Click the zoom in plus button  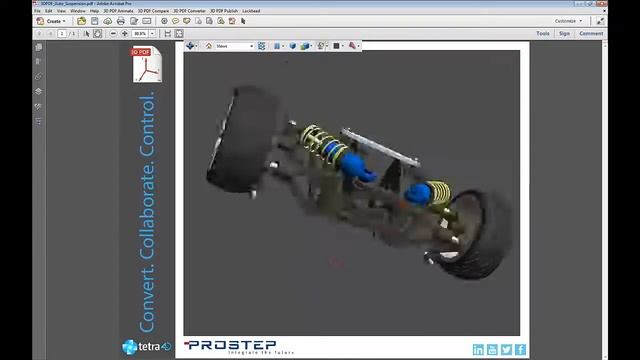(124, 33)
